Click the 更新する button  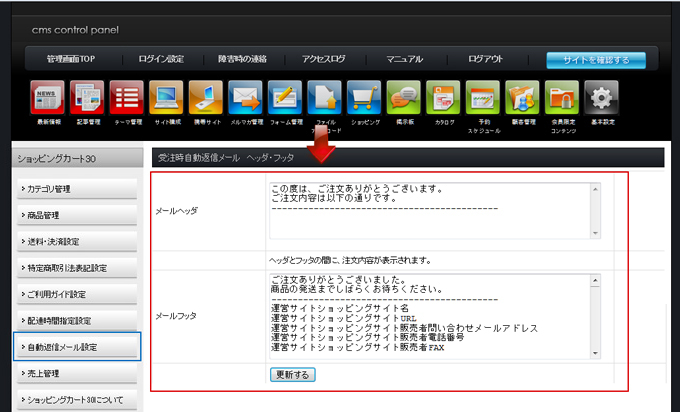coord(292,375)
